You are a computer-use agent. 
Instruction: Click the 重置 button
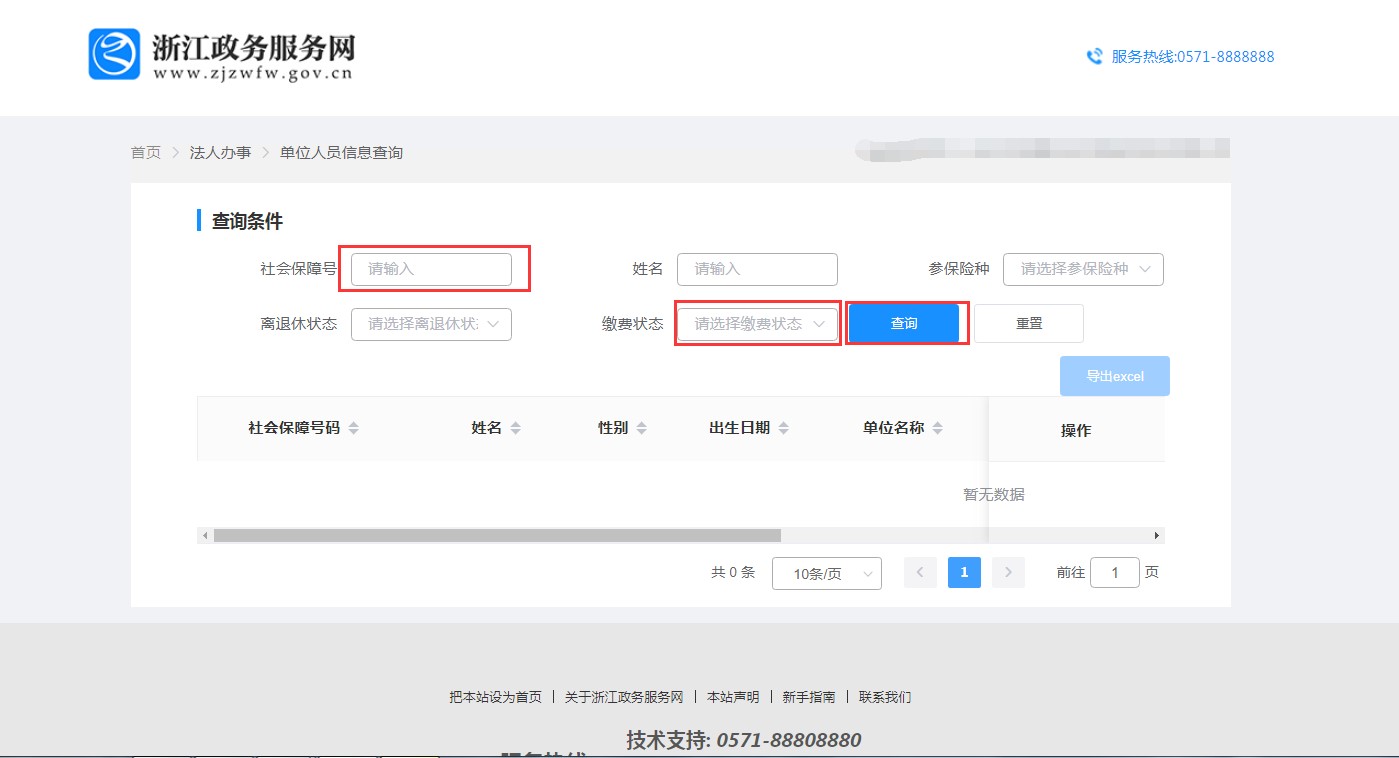tap(1029, 323)
